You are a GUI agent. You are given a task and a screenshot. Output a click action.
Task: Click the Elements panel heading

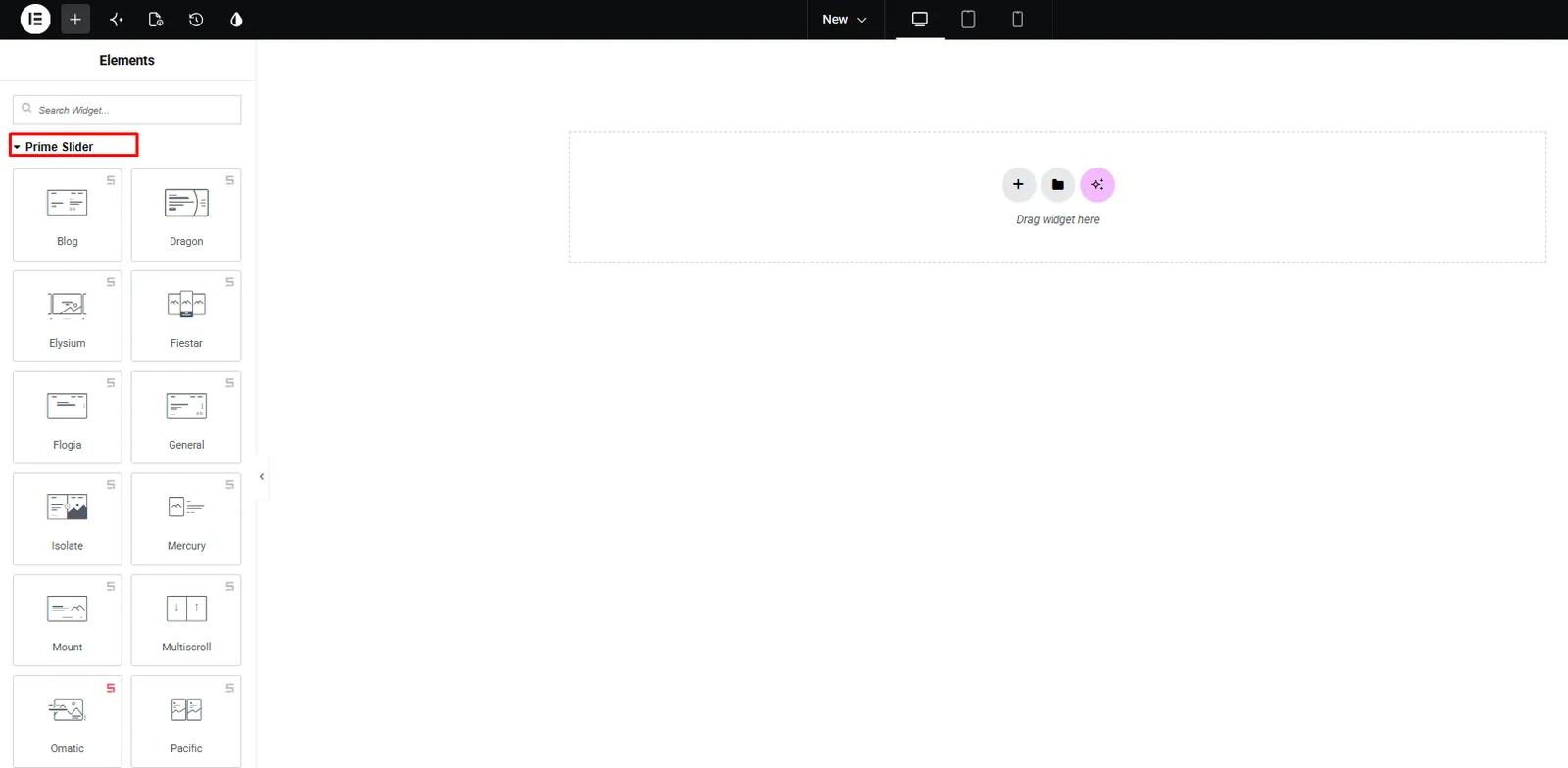[126, 60]
